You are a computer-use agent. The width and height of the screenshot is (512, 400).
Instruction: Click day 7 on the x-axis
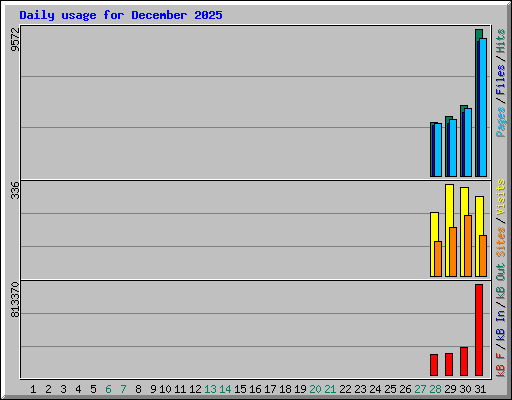point(123,389)
